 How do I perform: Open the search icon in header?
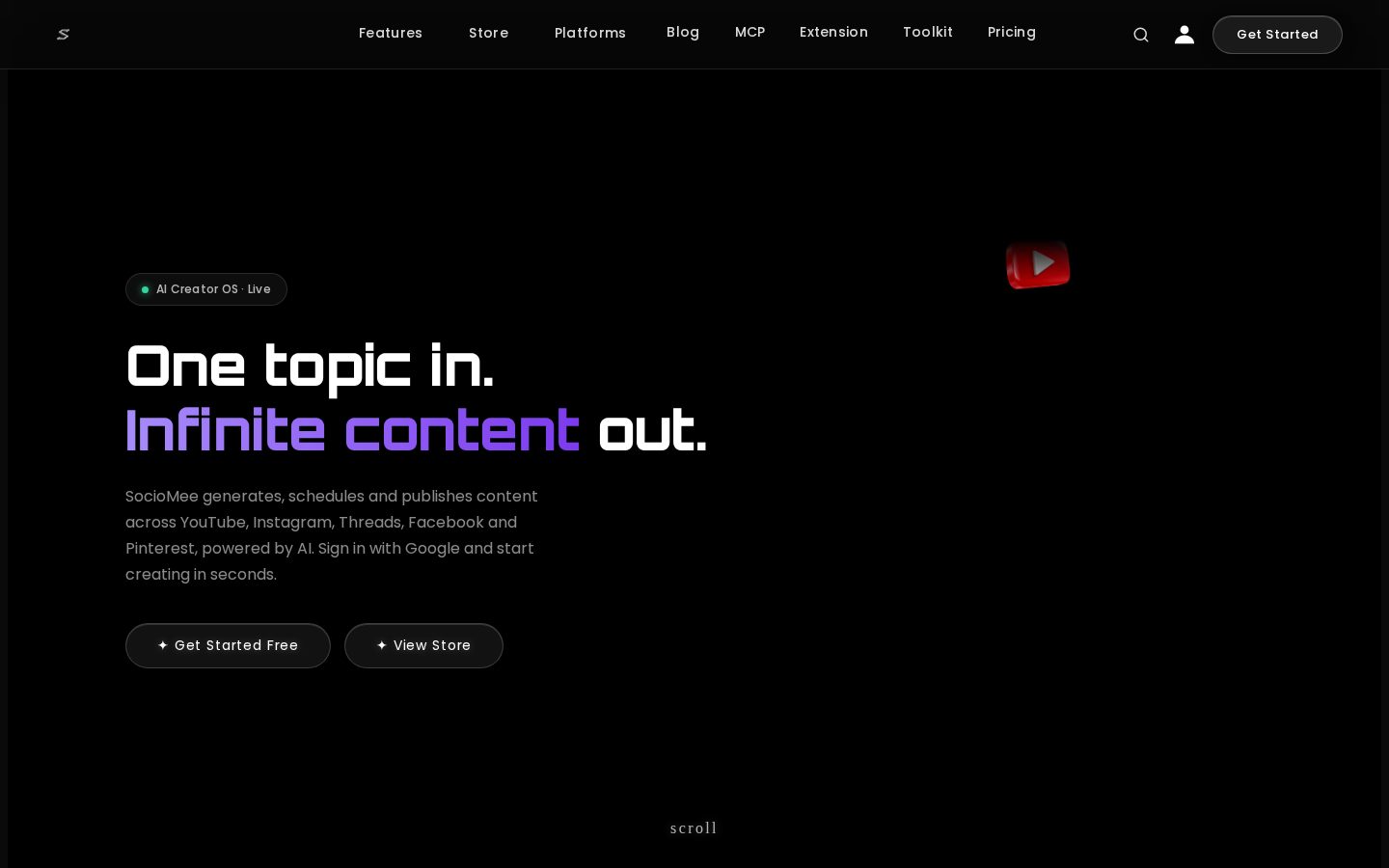(1141, 35)
